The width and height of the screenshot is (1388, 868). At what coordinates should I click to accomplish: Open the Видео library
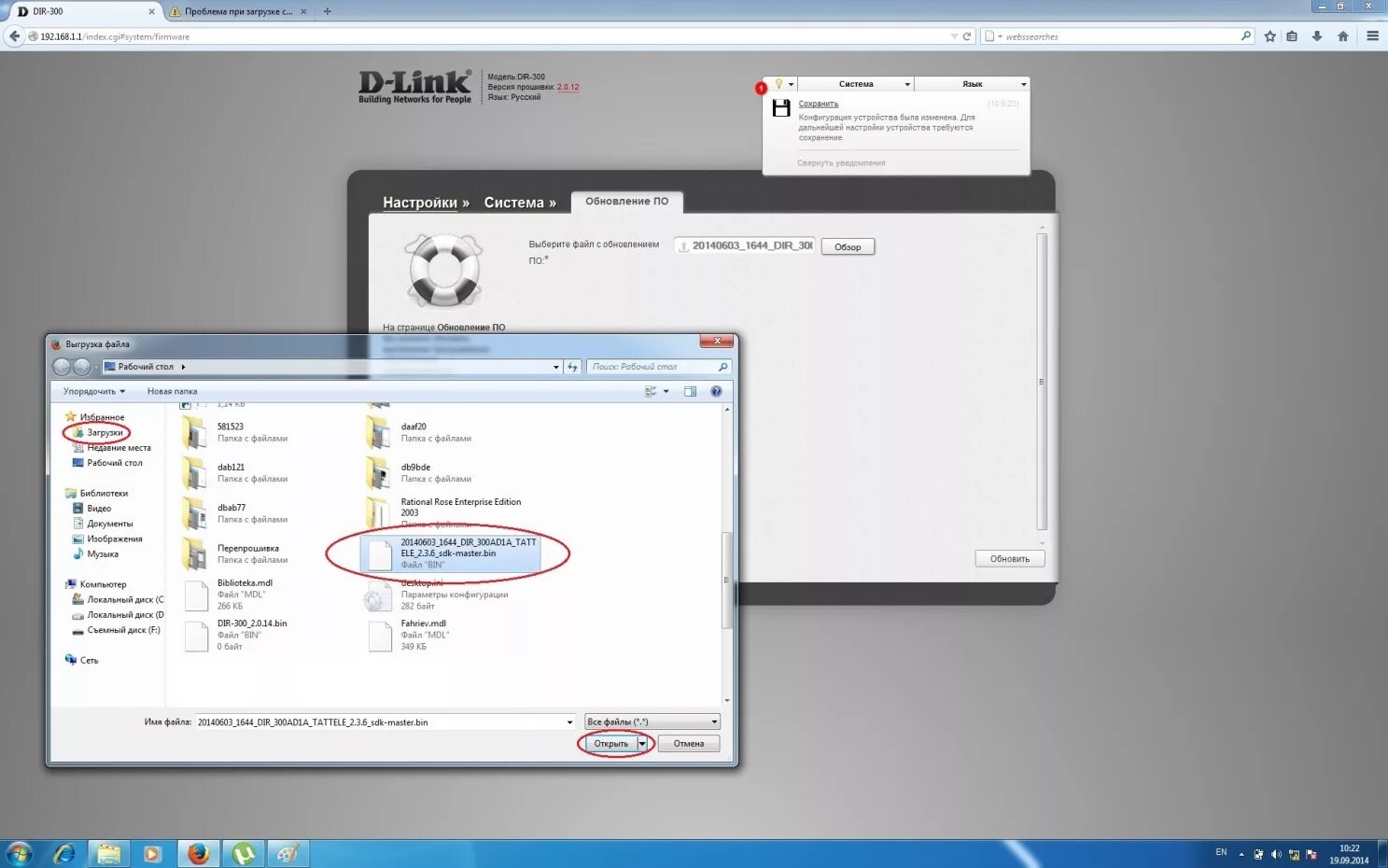(x=99, y=509)
